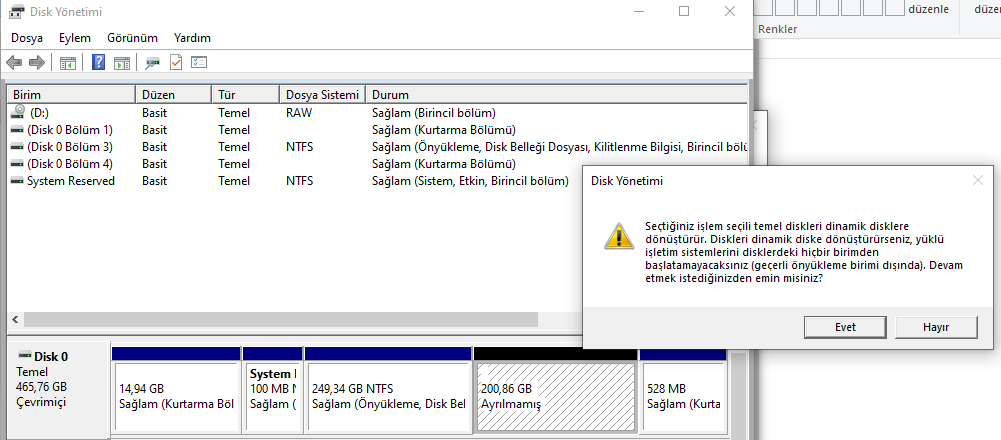Select the (D:) volume row

377,113
